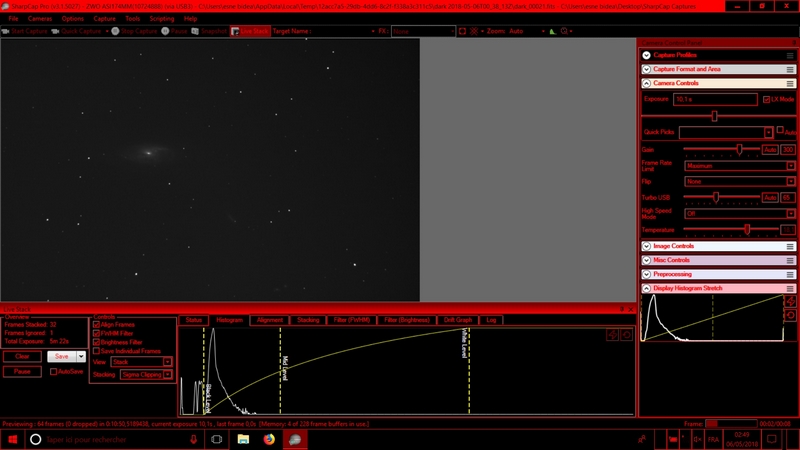
Task: Open the Preprocessing hamburger menu
Action: (x=790, y=274)
